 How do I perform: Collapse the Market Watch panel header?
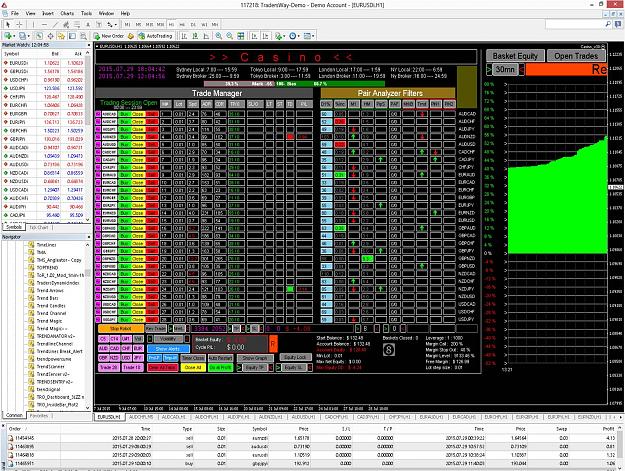coord(88,45)
